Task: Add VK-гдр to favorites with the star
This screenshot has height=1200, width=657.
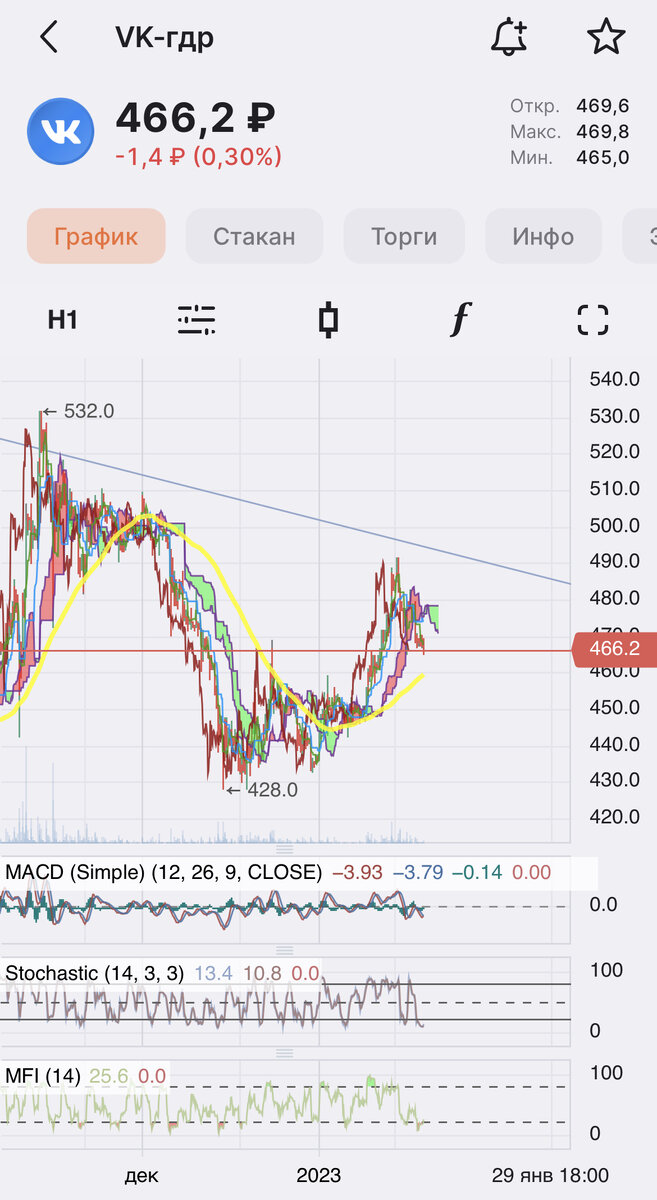Action: pos(606,37)
